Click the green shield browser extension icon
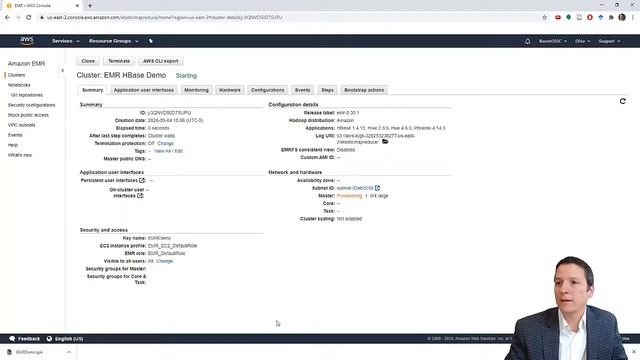This screenshot has width=640, height=360. click(569, 18)
